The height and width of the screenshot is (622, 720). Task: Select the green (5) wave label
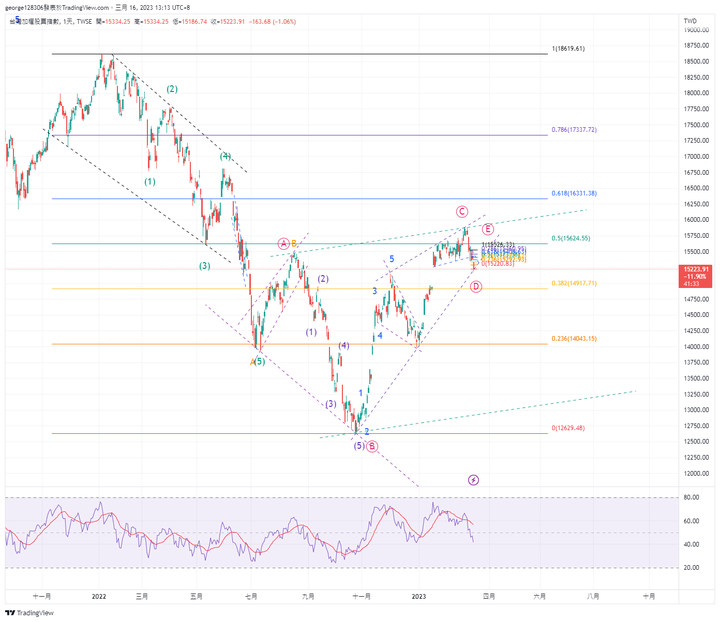click(x=259, y=362)
